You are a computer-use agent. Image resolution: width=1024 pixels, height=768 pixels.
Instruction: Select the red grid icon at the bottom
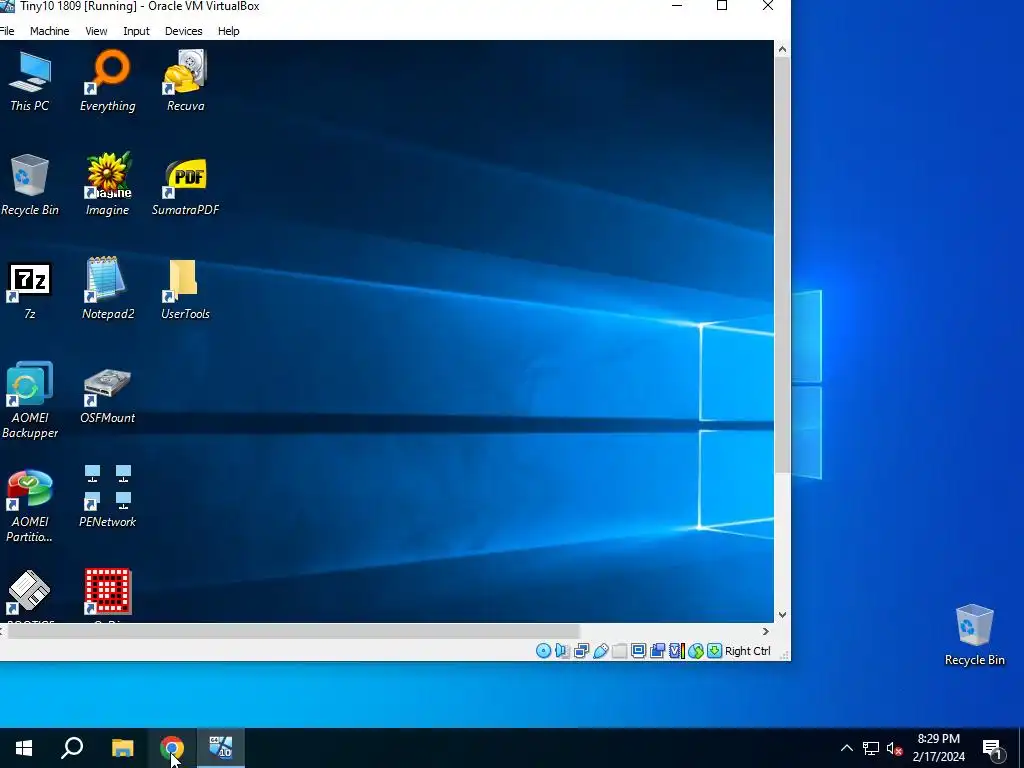(x=108, y=592)
